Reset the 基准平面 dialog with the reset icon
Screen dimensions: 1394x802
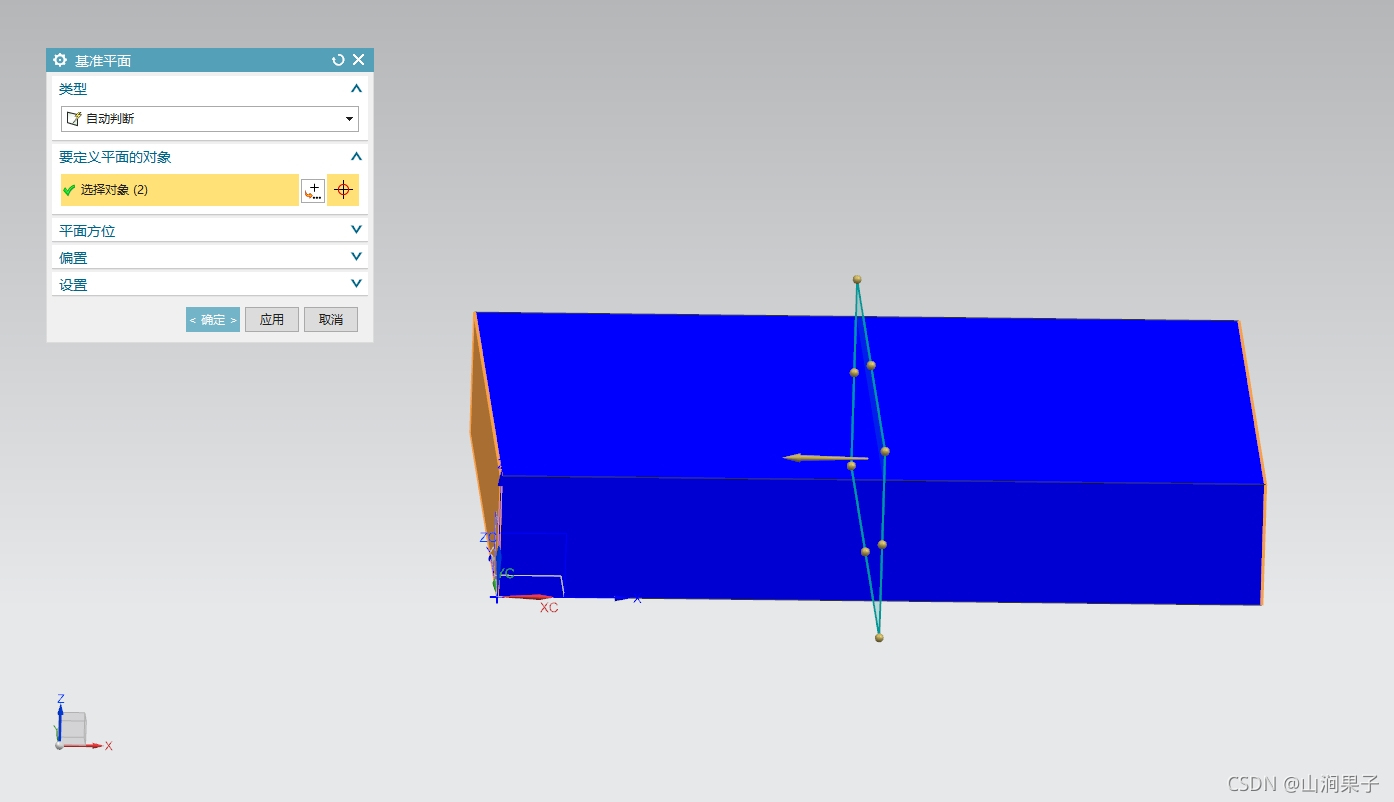[x=338, y=60]
